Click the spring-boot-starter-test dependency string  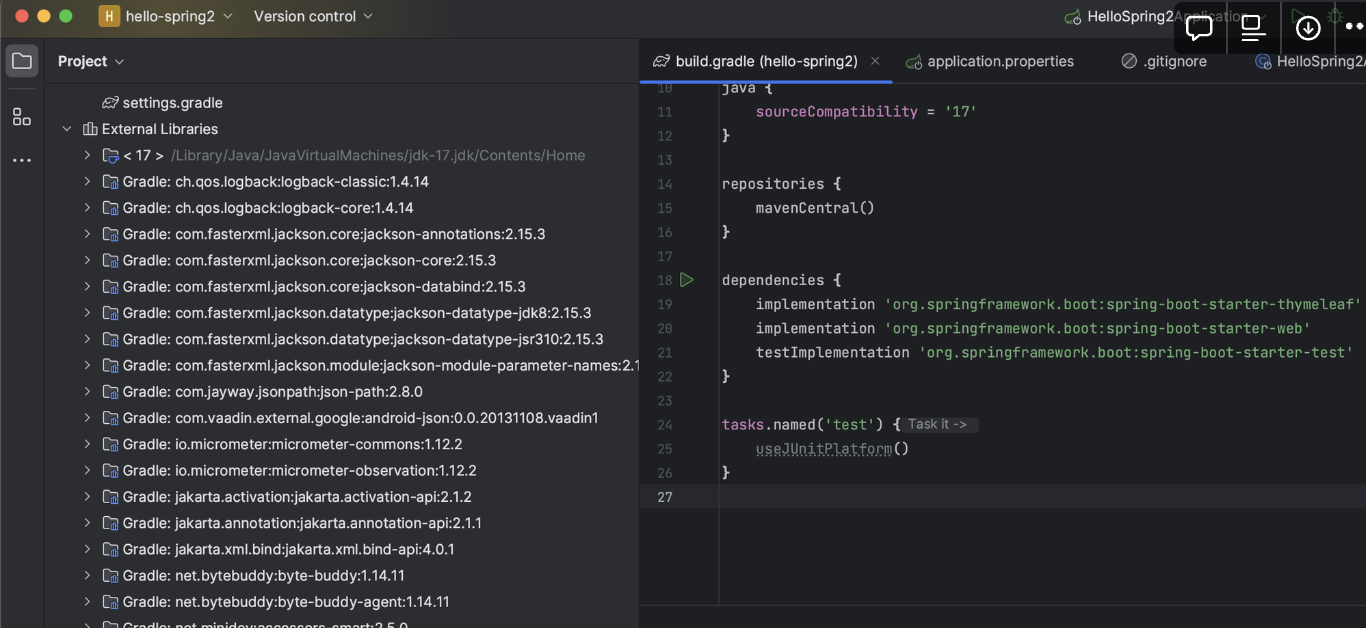pos(1136,352)
